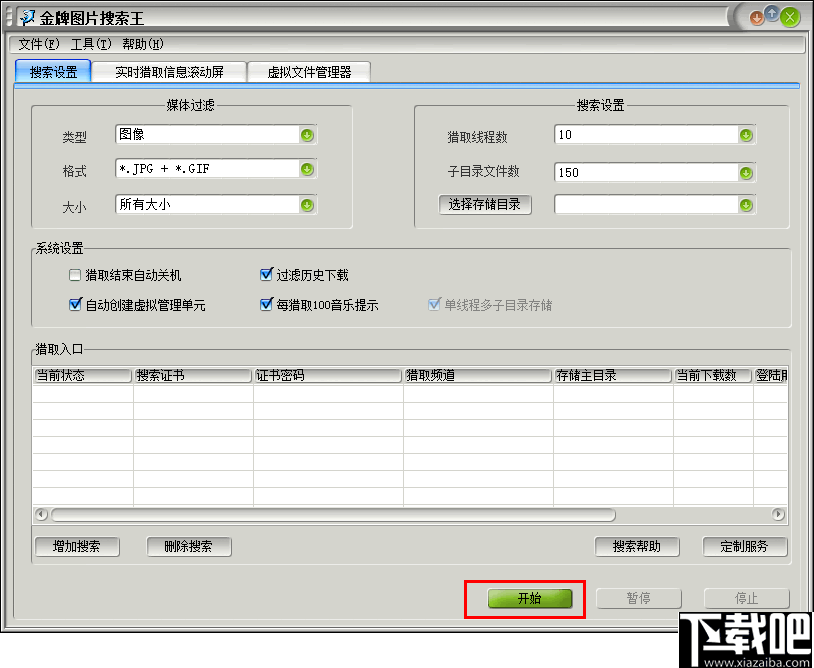Open the 工具(T) menu
814x668 pixels.
tap(91, 44)
